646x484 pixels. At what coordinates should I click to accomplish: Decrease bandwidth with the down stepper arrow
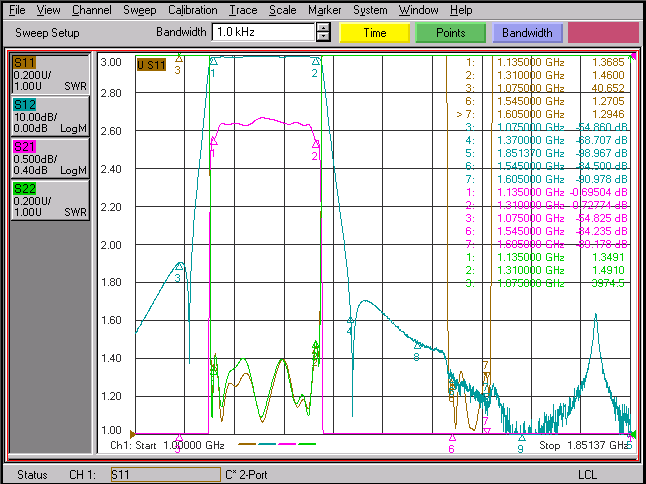323,37
